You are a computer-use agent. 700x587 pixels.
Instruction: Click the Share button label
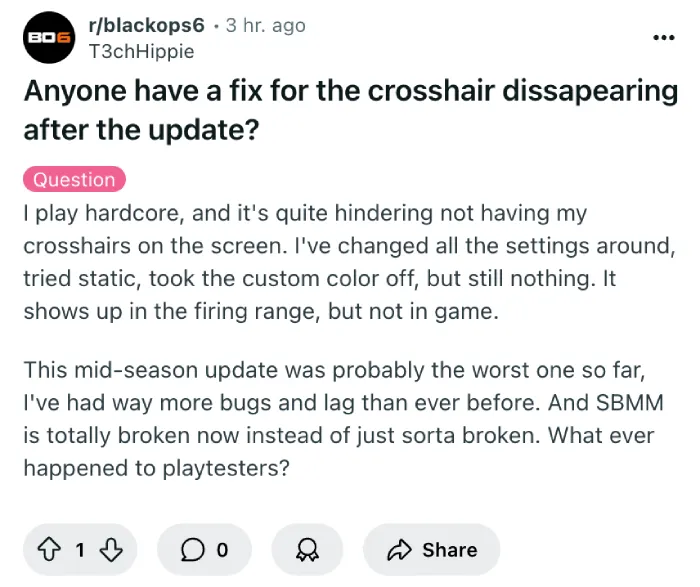450,550
